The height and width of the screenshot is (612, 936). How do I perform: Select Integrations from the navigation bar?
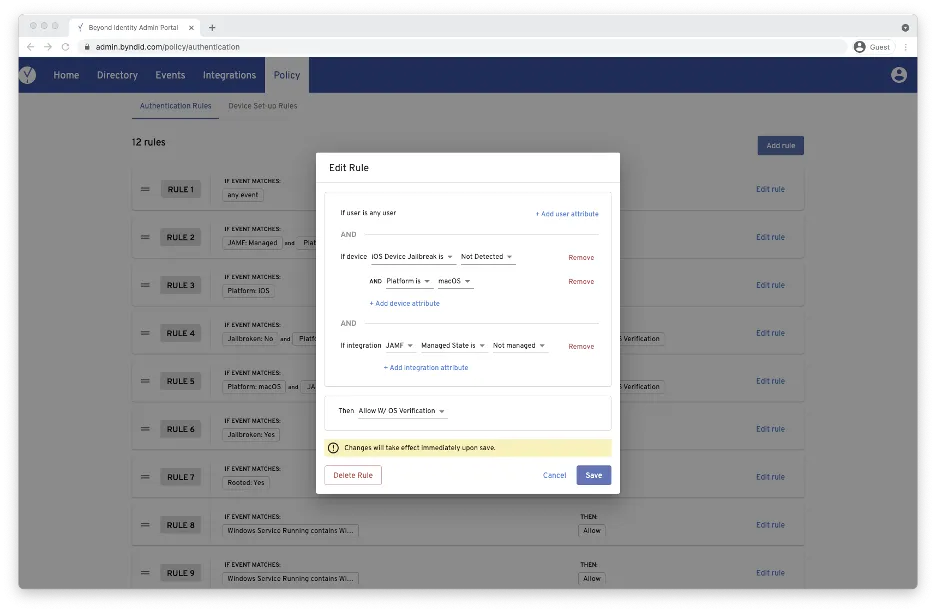tap(229, 74)
